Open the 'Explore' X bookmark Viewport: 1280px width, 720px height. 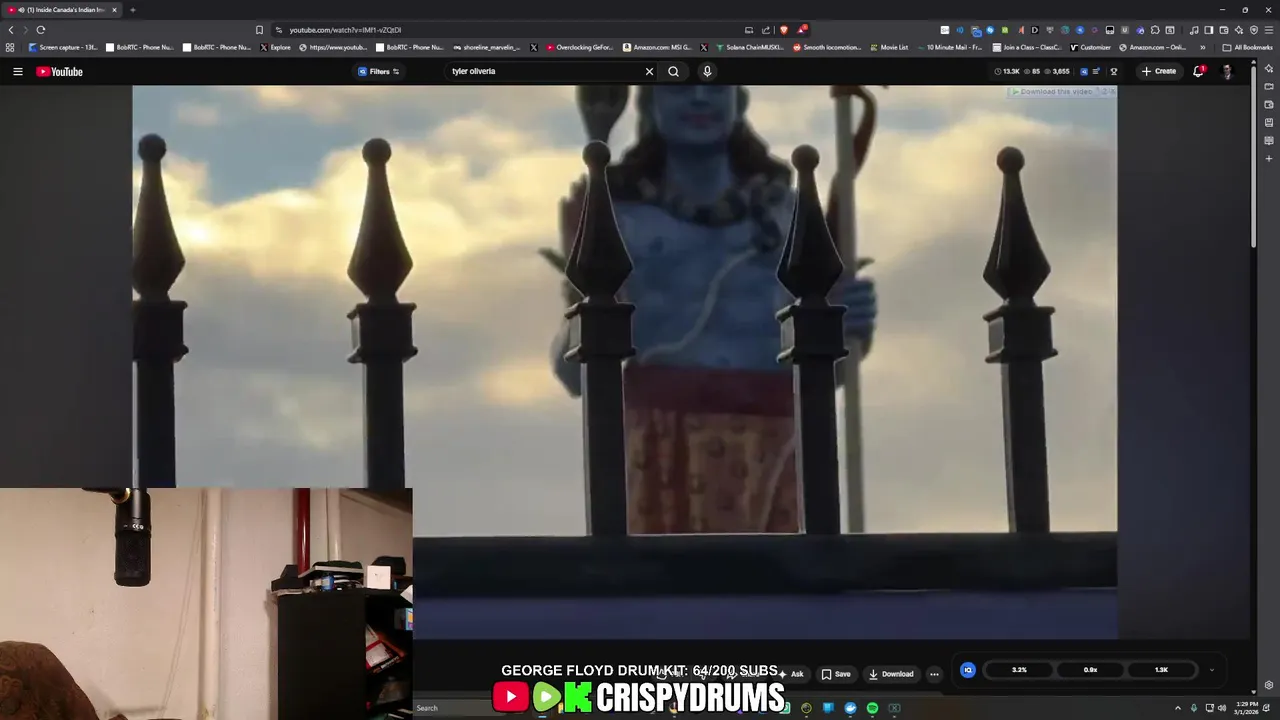(x=277, y=47)
